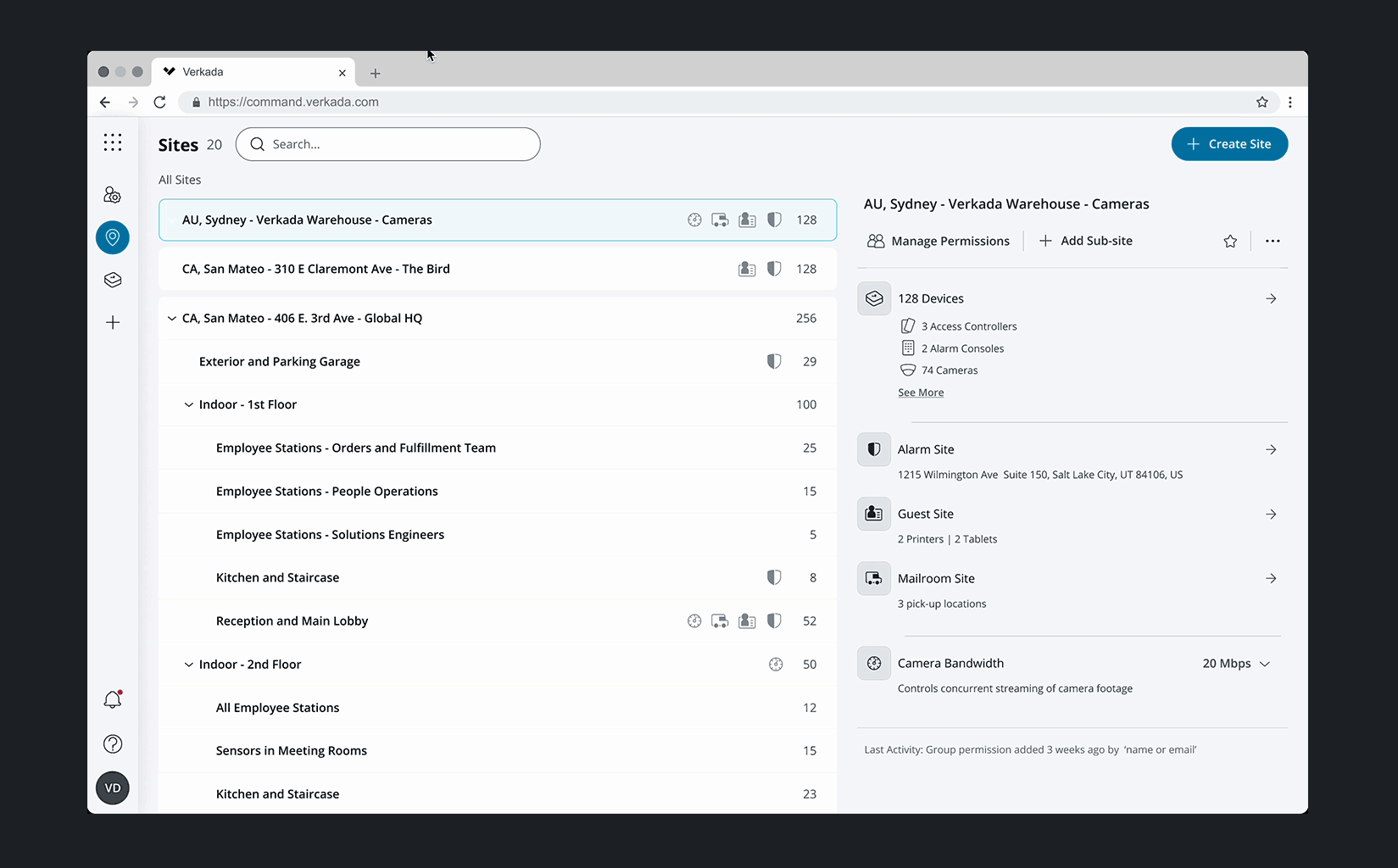Click shield icon in 1st Floor Kitchen and Staircase row
The width and height of the screenshot is (1398, 868).
pyautogui.click(x=774, y=577)
